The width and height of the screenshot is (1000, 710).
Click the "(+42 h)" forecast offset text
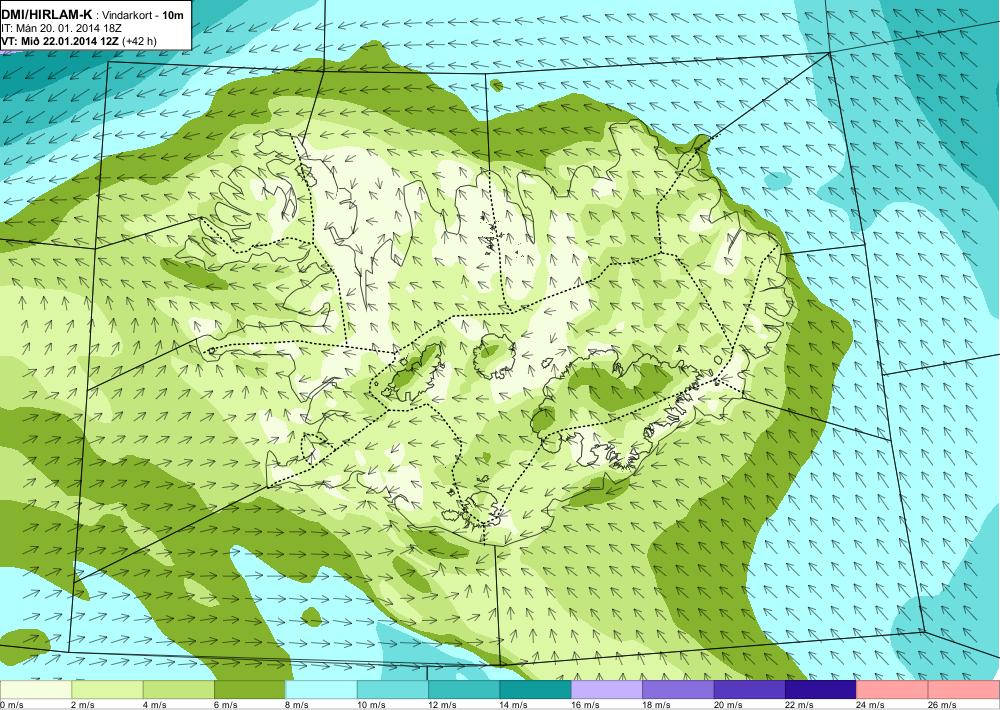139,41
